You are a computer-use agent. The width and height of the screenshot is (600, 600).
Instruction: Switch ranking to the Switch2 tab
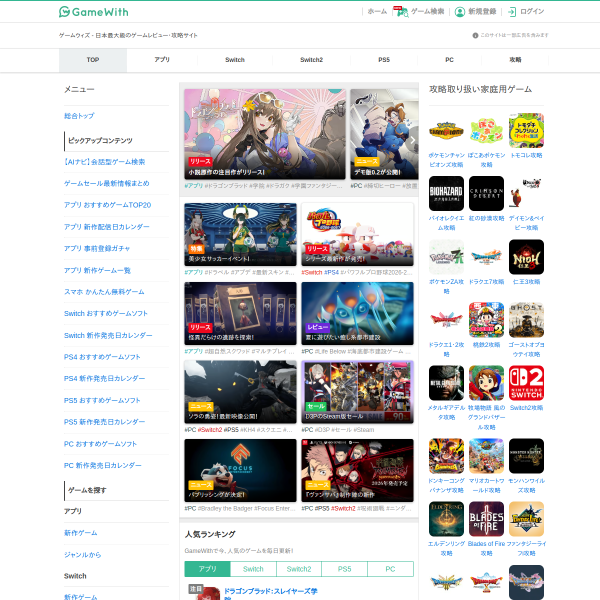(299, 569)
